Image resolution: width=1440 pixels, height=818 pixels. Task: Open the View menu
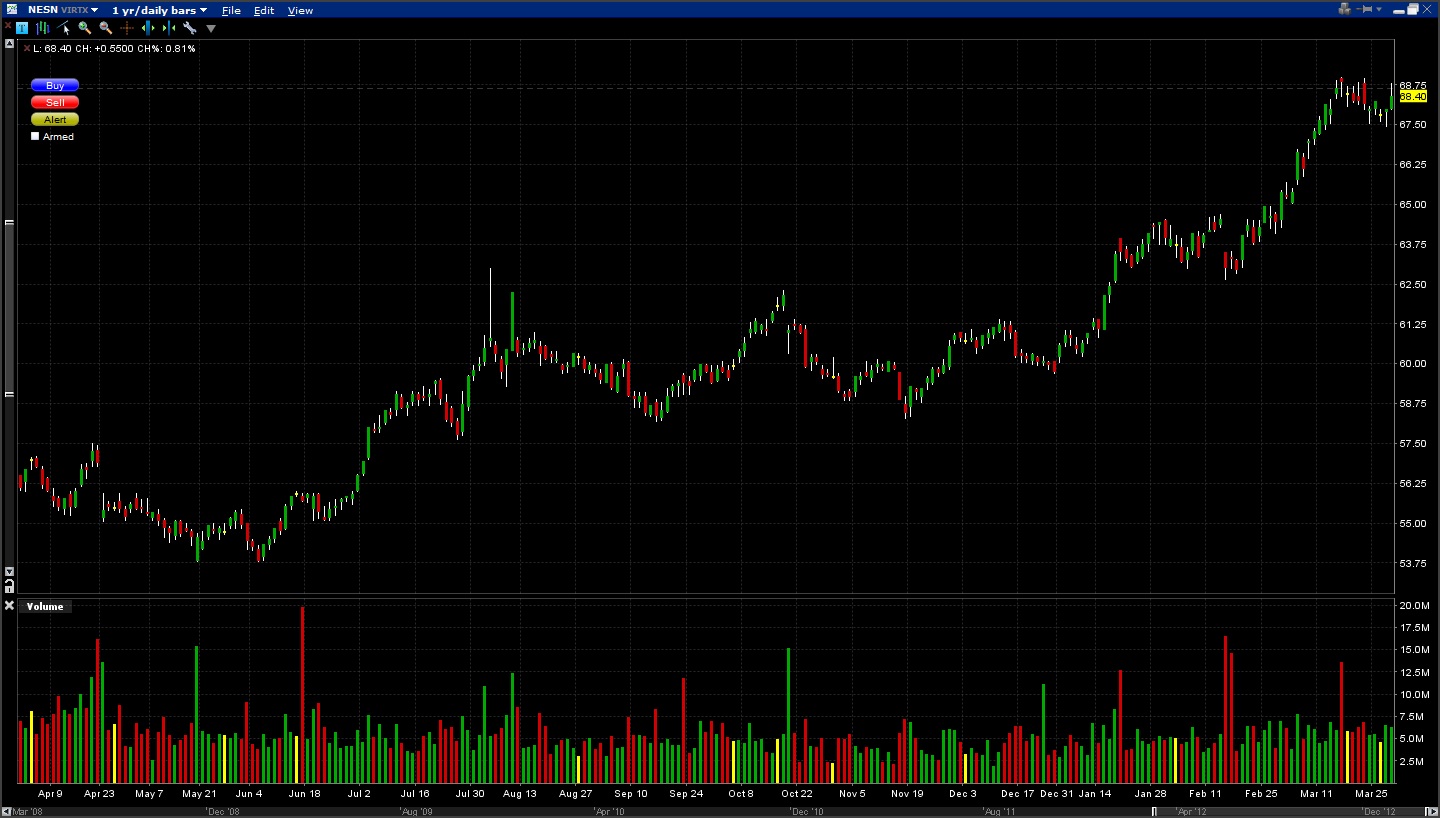[300, 10]
